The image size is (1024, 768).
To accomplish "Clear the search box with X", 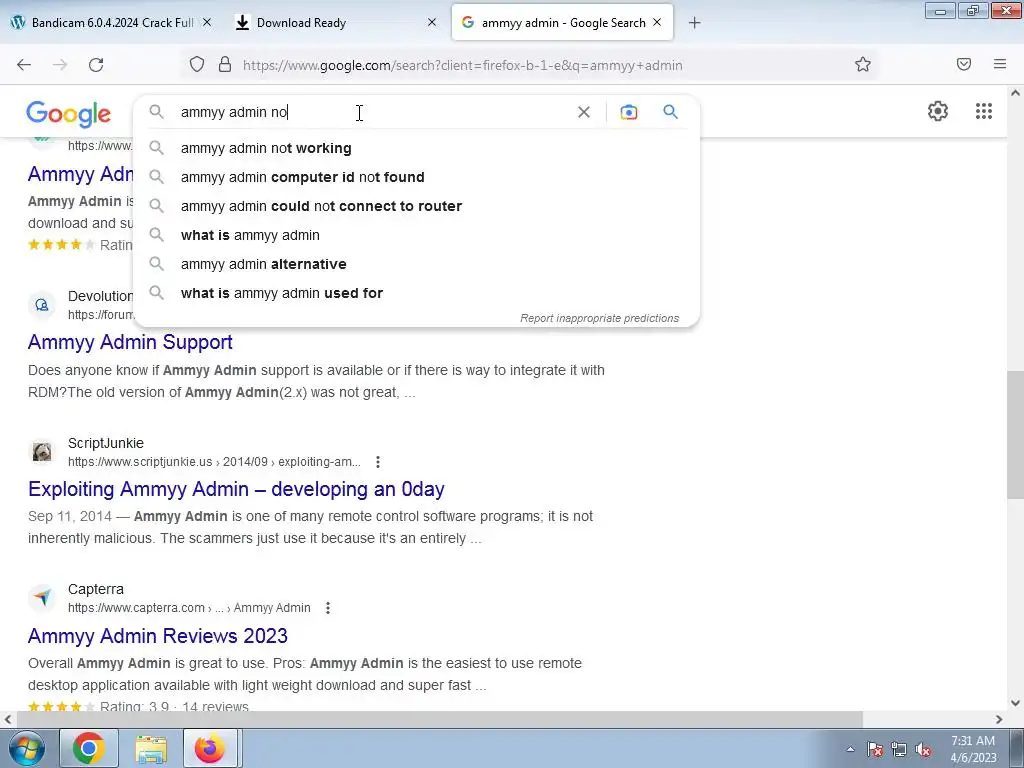I will click(584, 112).
